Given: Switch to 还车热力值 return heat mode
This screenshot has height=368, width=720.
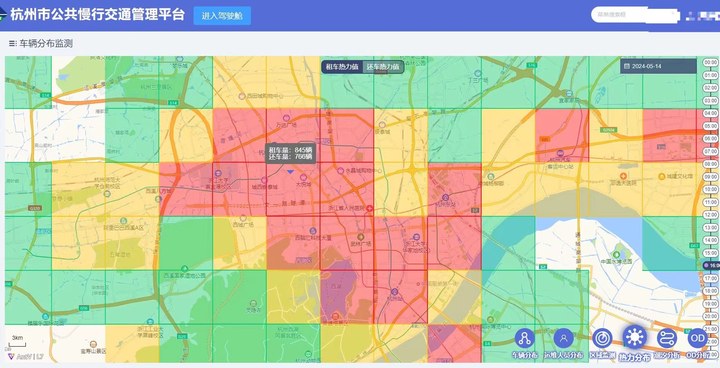Looking at the screenshot, I should click(383, 67).
